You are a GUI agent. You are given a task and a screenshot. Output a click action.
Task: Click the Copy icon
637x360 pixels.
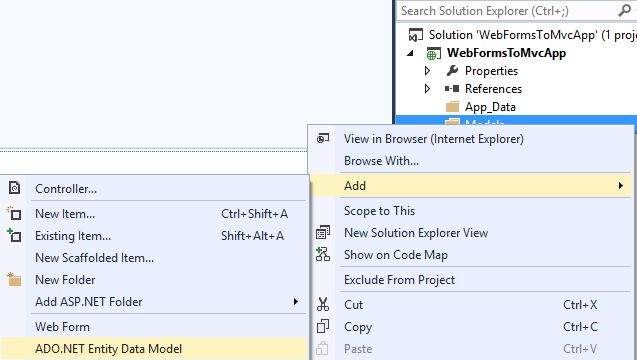[x=323, y=326]
